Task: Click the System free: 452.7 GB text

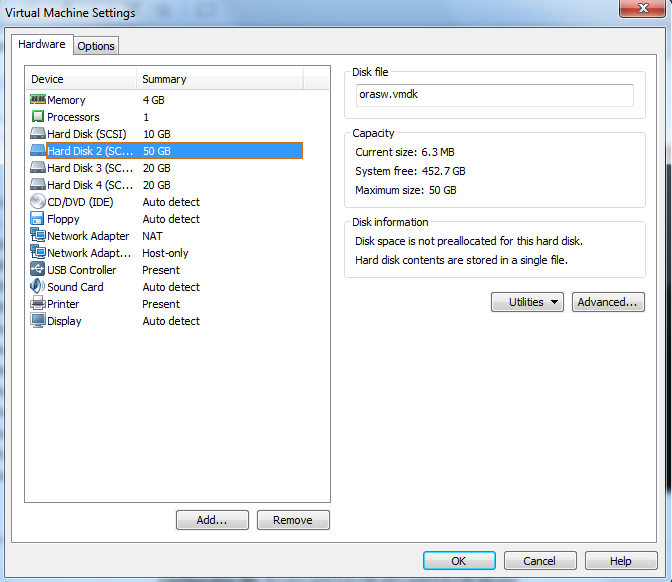Action: coord(410,171)
